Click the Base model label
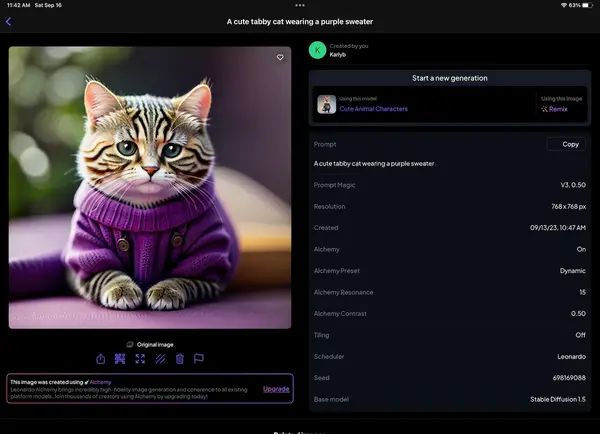 331,400
